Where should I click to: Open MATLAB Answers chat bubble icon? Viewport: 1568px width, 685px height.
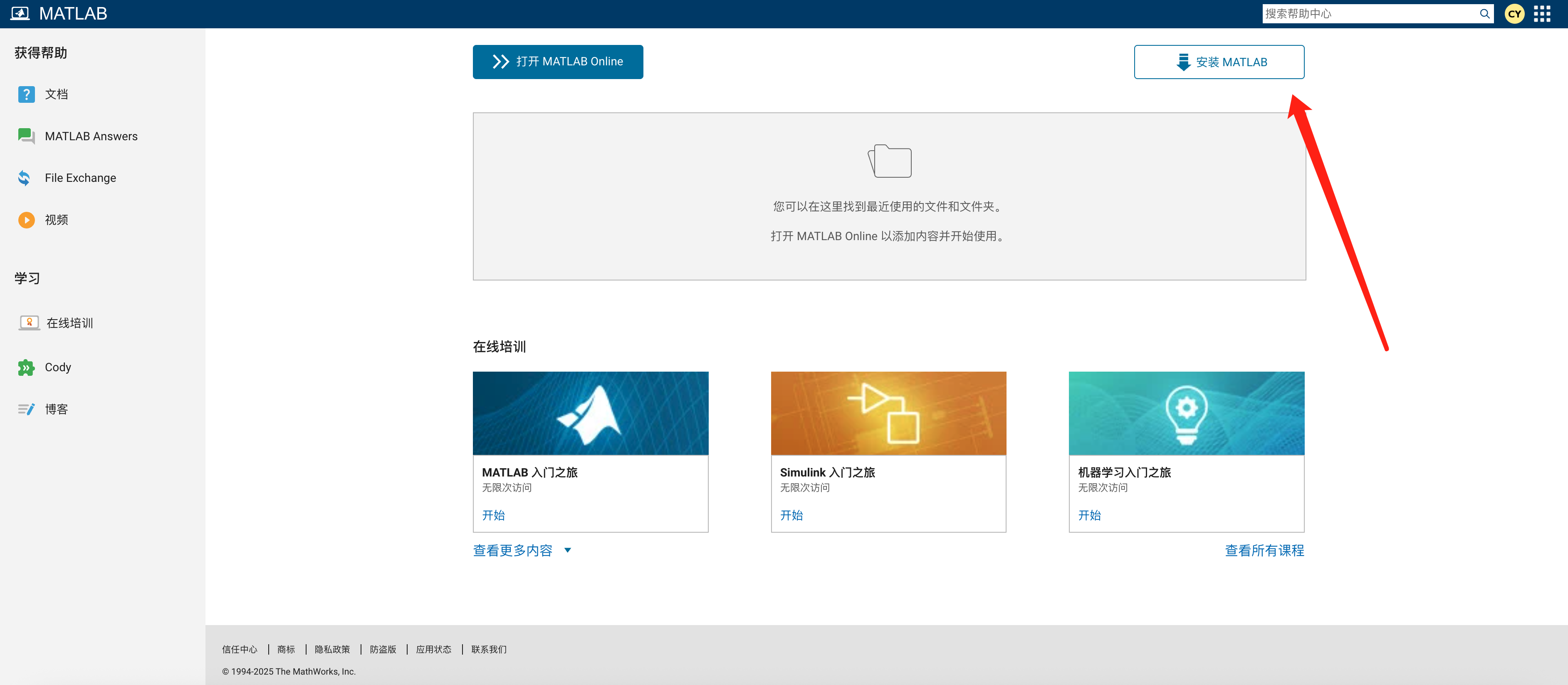tap(26, 136)
